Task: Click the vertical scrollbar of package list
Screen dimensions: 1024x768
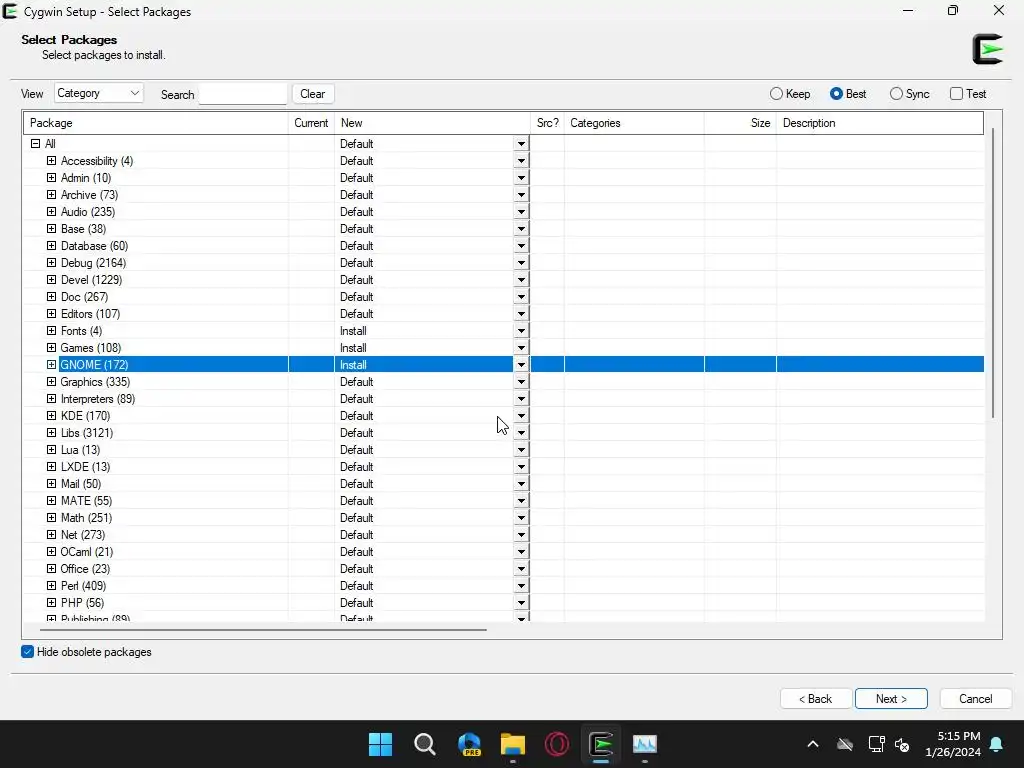Action: [993, 273]
